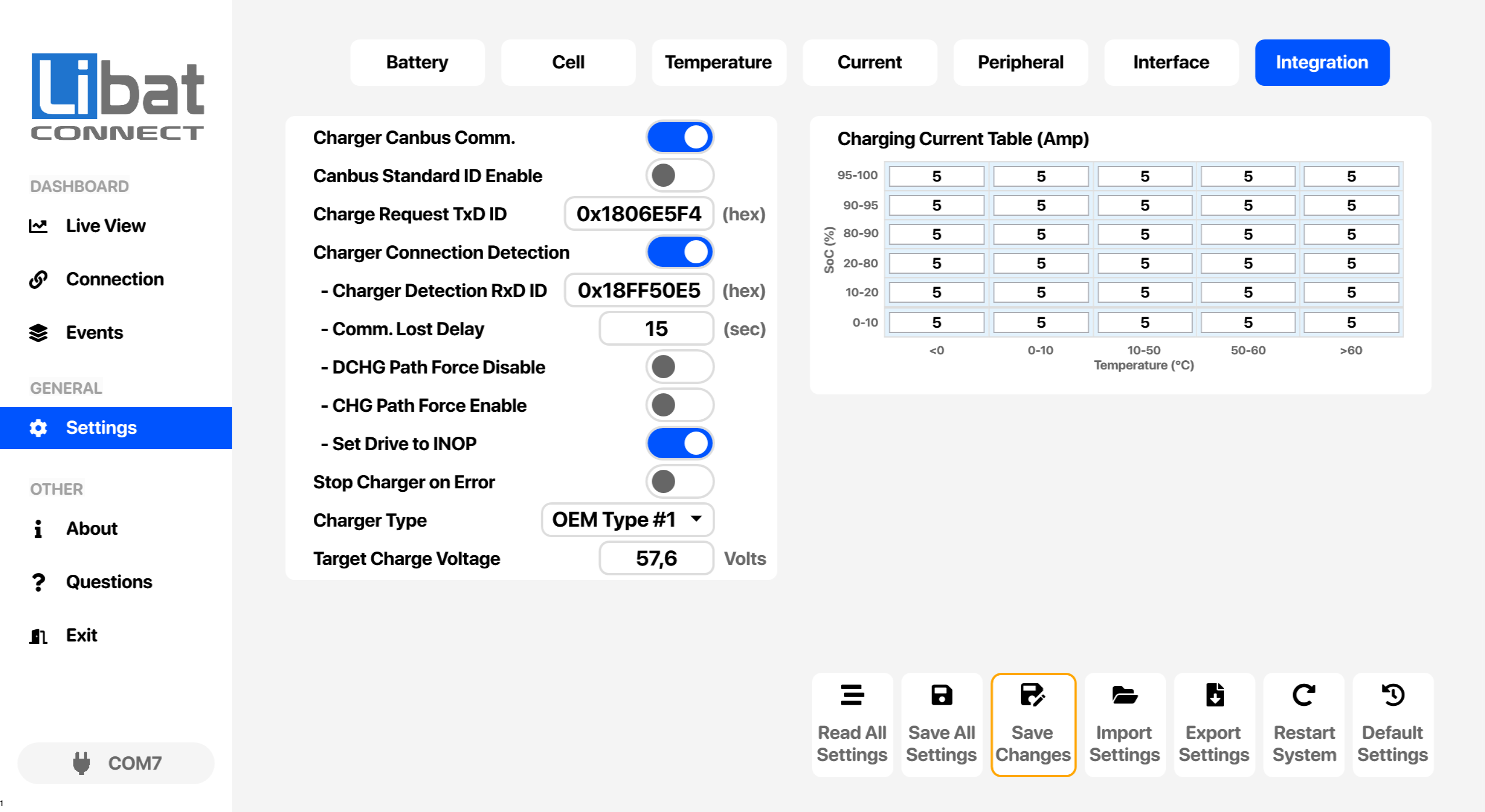Image resolution: width=1485 pixels, height=812 pixels.
Task: Edit the Target Charge Voltage field
Action: tap(657, 559)
